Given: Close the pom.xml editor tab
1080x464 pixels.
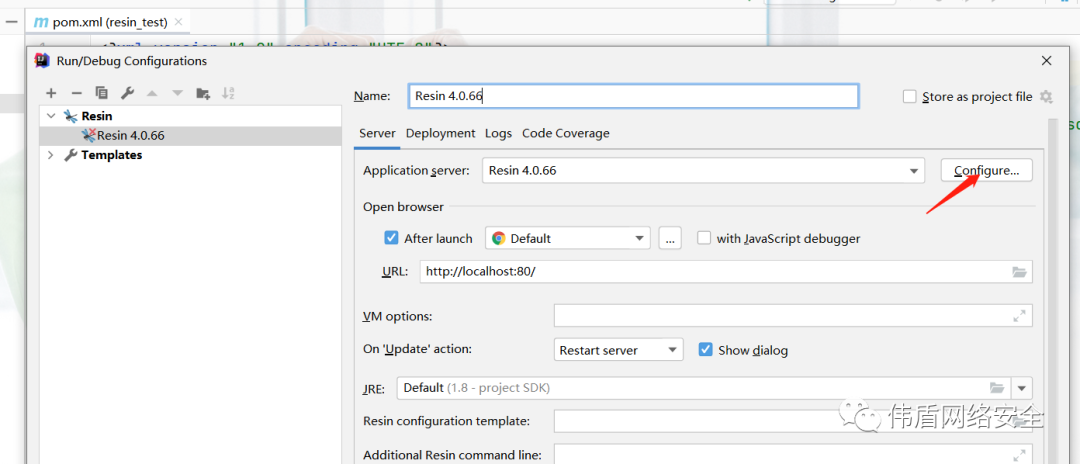Looking at the screenshot, I should coord(178,22).
